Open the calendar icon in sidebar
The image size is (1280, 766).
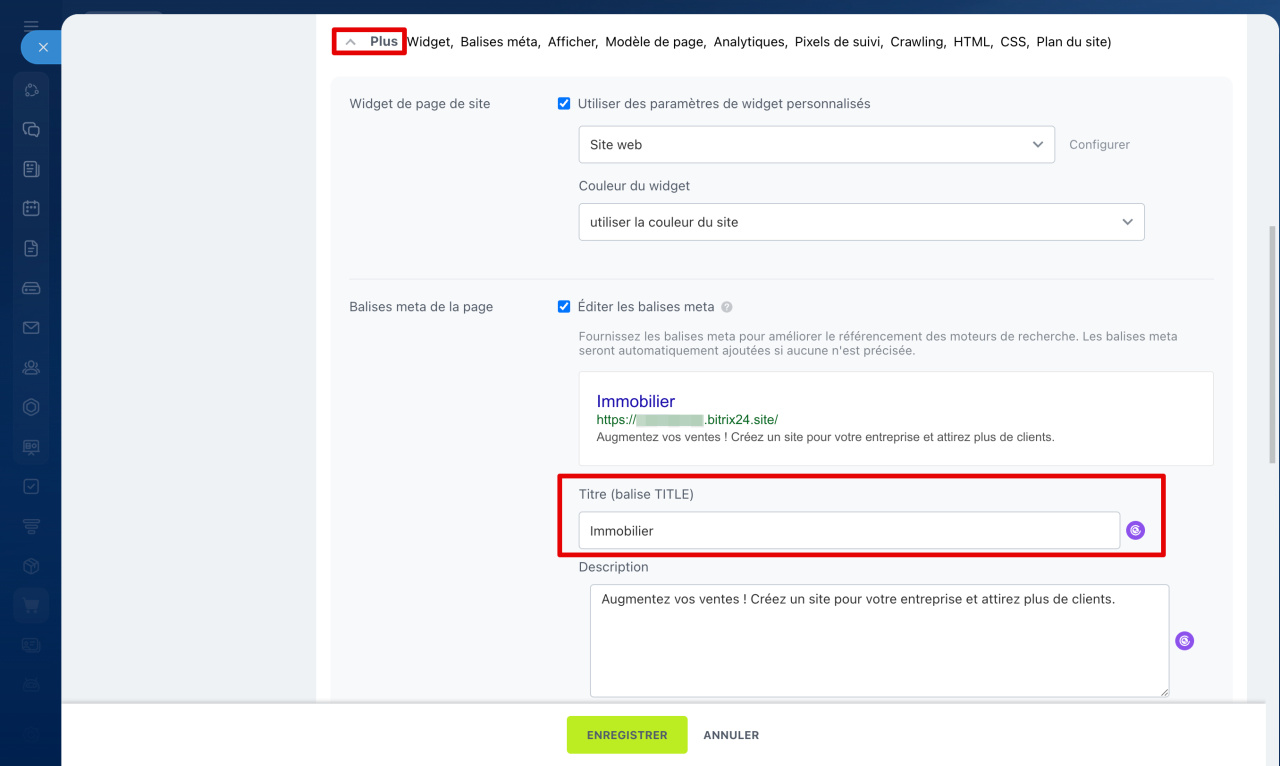click(x=31, y=208)
